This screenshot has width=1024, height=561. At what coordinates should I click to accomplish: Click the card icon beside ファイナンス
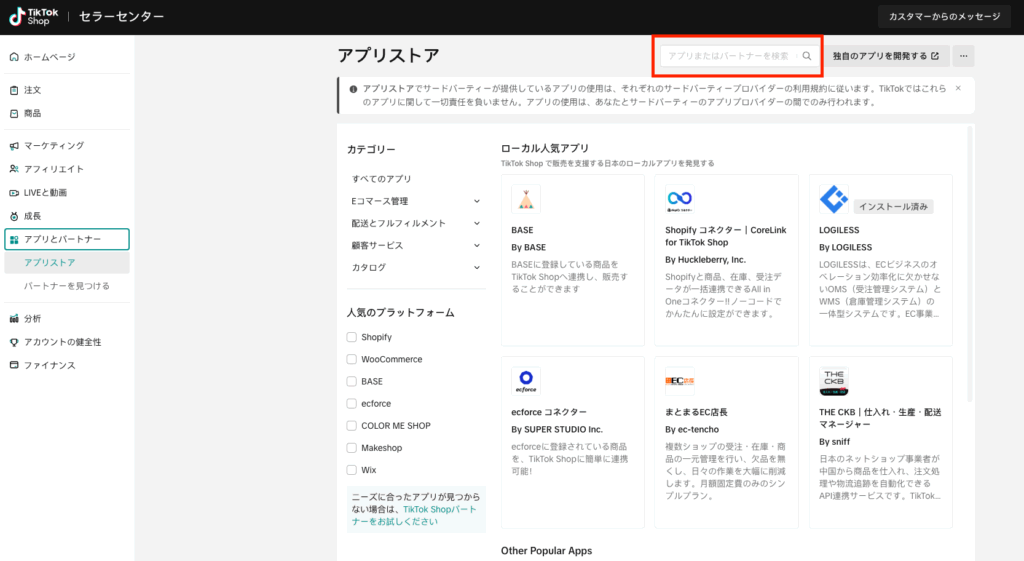point(14,365)
